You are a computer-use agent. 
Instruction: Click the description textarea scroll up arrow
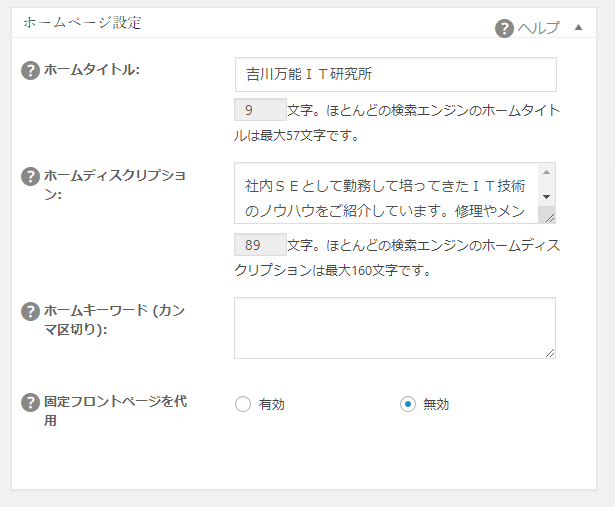[546, 172]
